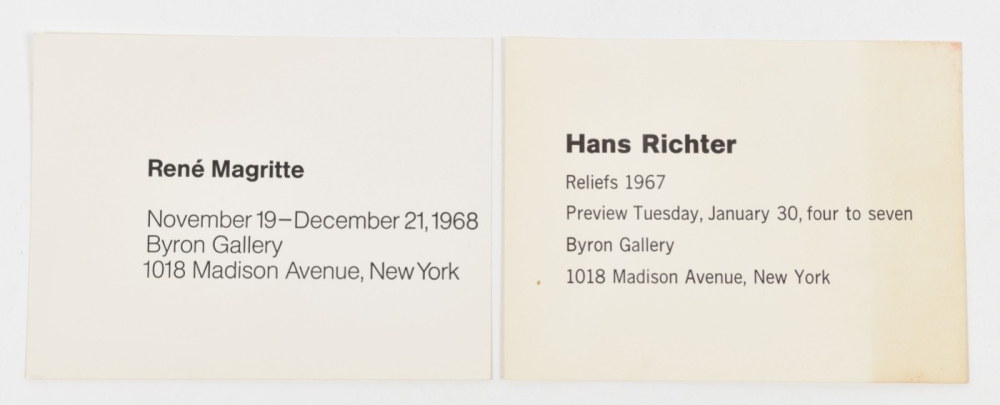Select the Madison Avenue address on Richter card
Viewport: 1000px width, 405px height.
(697, 278)
